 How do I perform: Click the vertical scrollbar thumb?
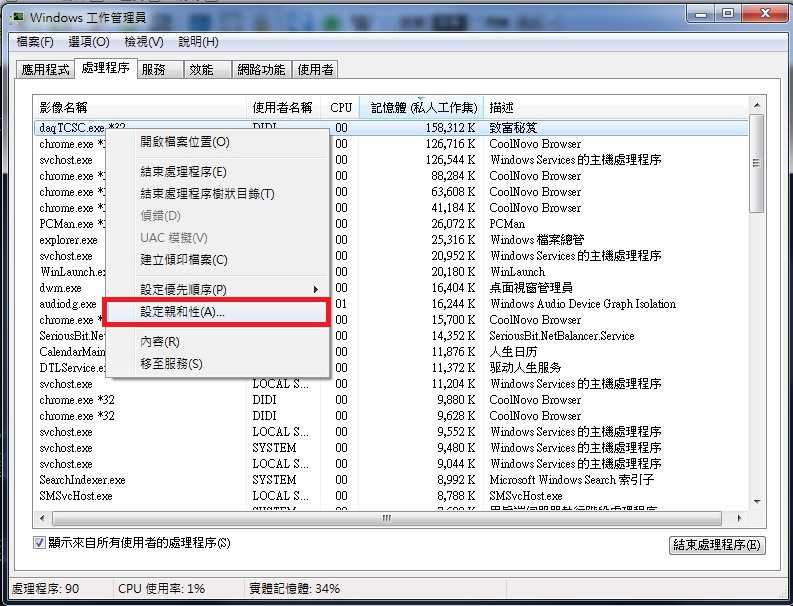(757, 163)
